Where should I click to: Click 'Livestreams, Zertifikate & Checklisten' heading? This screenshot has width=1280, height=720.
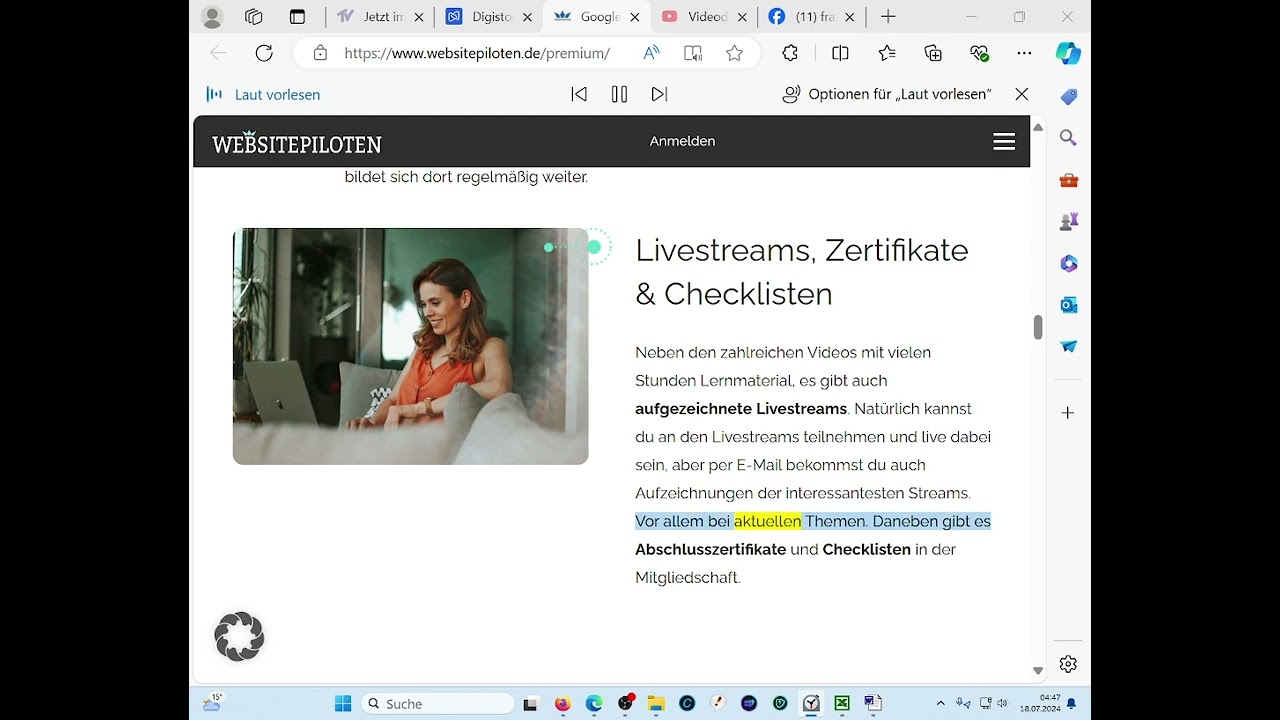pos(802,271)
